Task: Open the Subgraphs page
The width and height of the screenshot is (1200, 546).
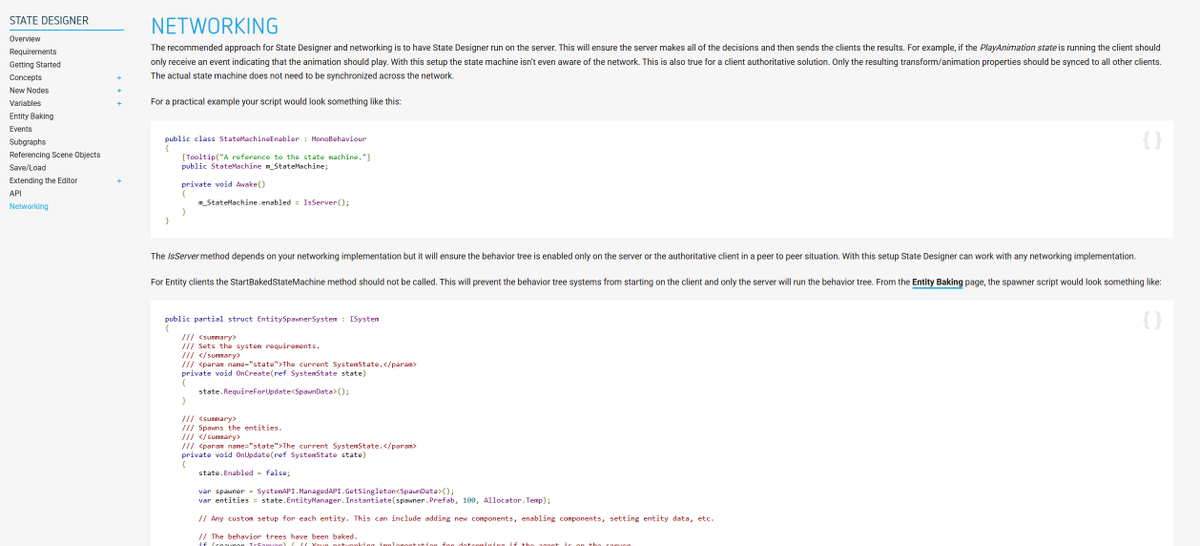Action: coord(28,142)
